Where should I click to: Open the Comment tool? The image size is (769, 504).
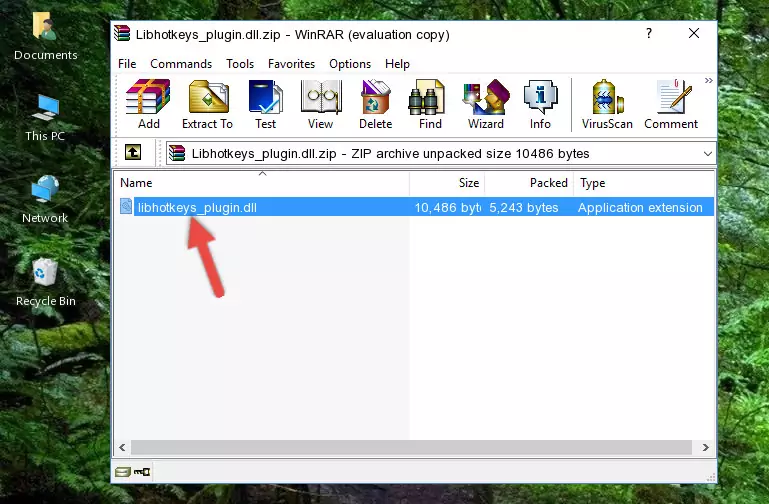point(671,104)
